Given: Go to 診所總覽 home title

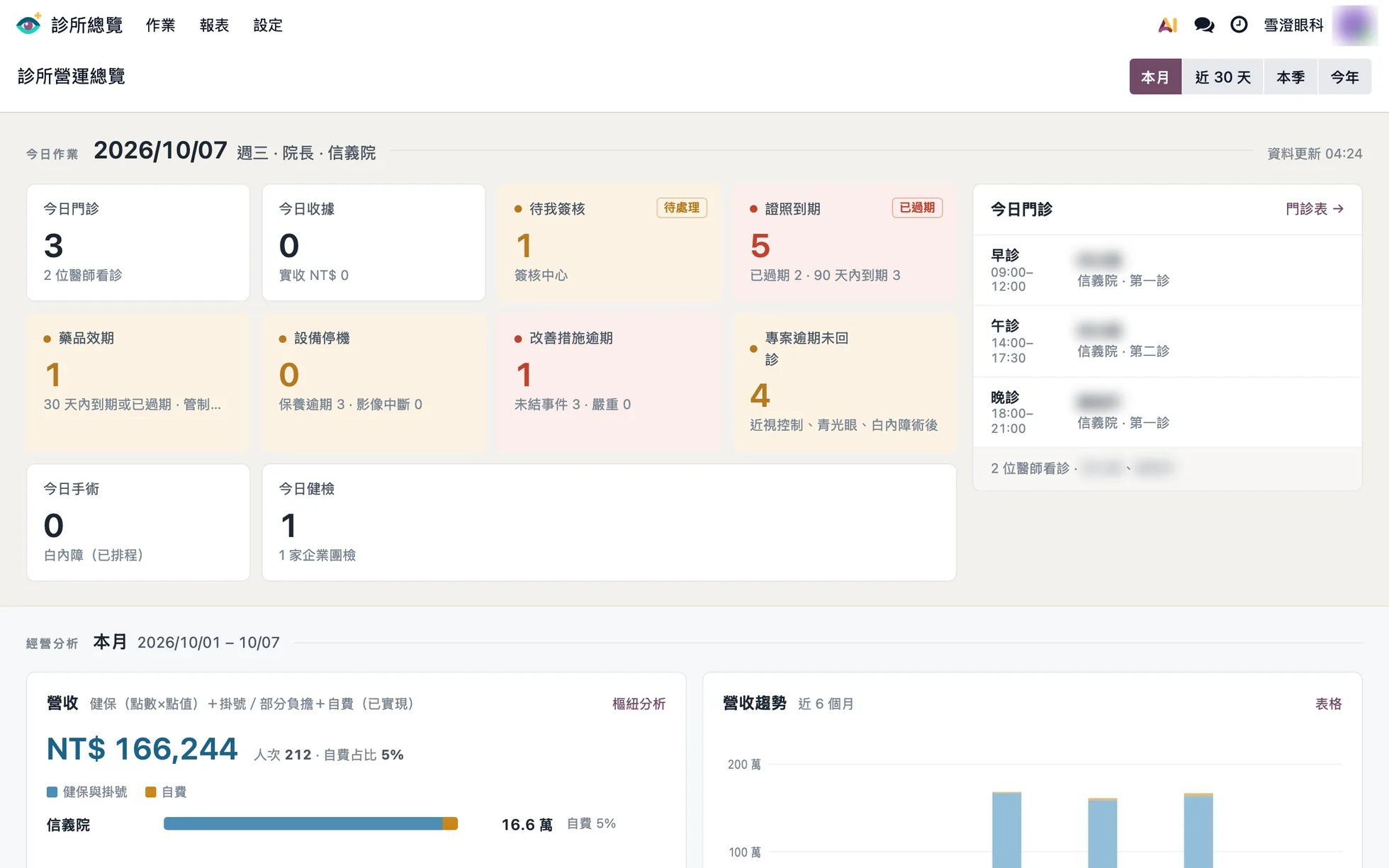Looking at the screenshot, I should (86, 26).
